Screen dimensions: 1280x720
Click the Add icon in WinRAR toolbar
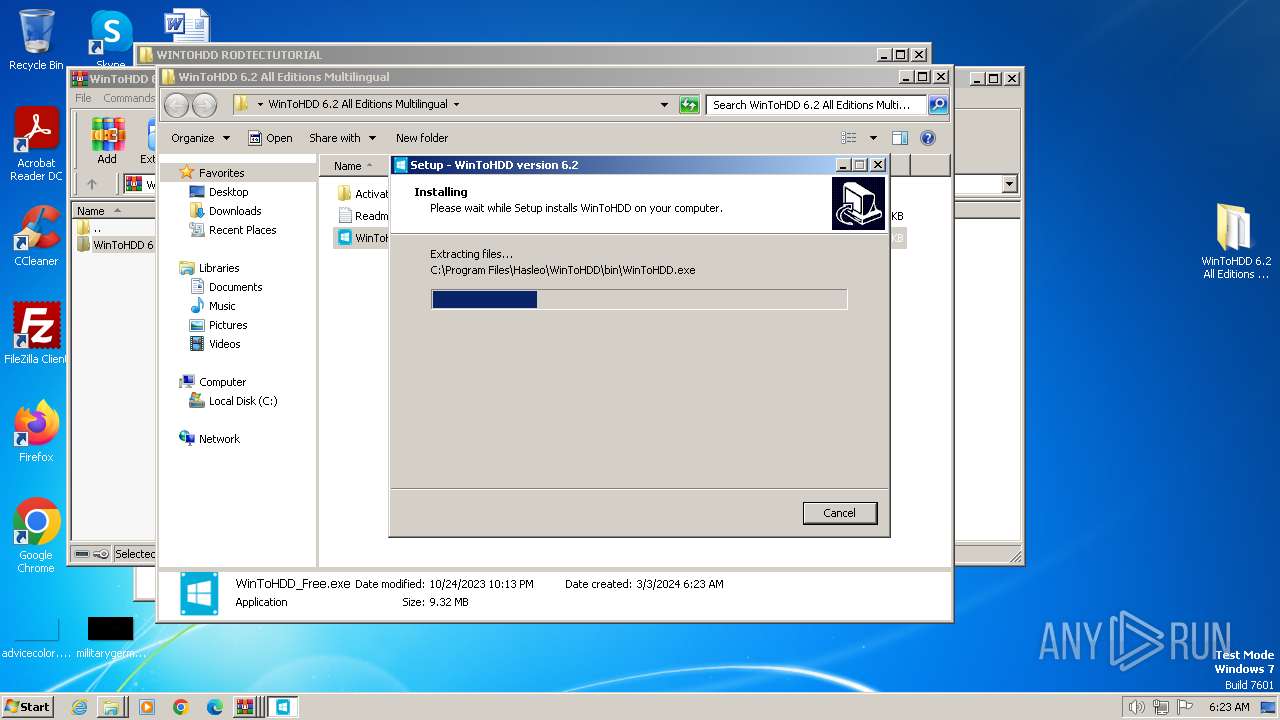[x=107, y=141]
